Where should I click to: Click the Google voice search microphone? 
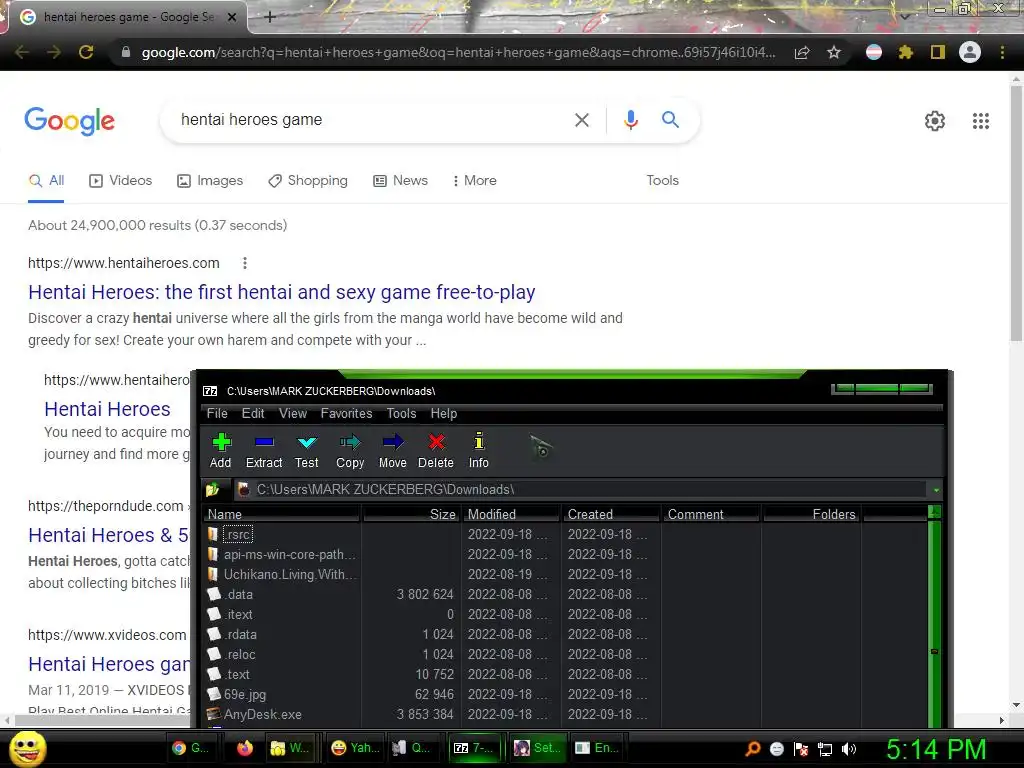pos(631,120)
